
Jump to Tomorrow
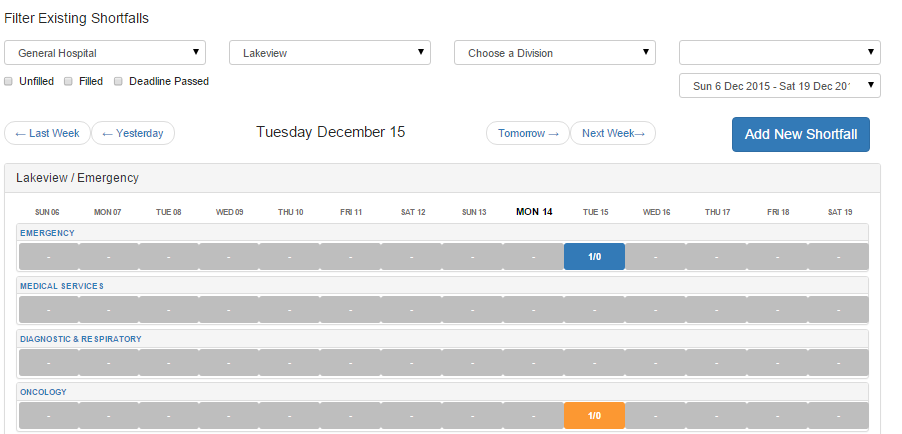(x=528, y=133)
